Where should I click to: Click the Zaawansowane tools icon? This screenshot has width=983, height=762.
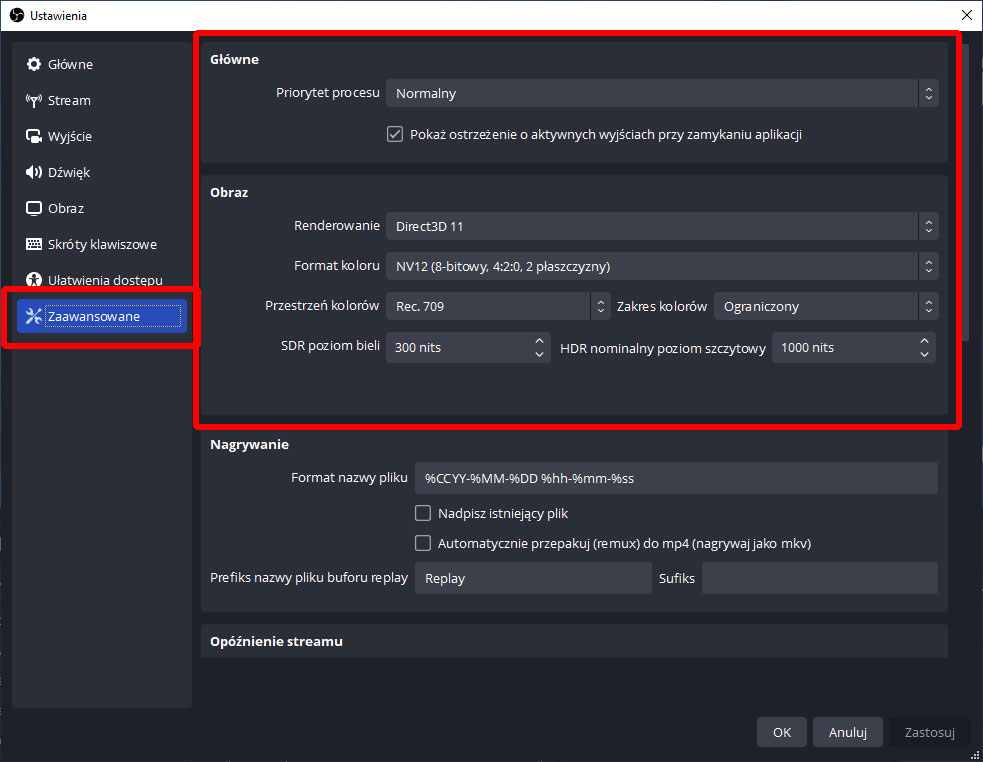pyautogui.click(x=34, y=317)
